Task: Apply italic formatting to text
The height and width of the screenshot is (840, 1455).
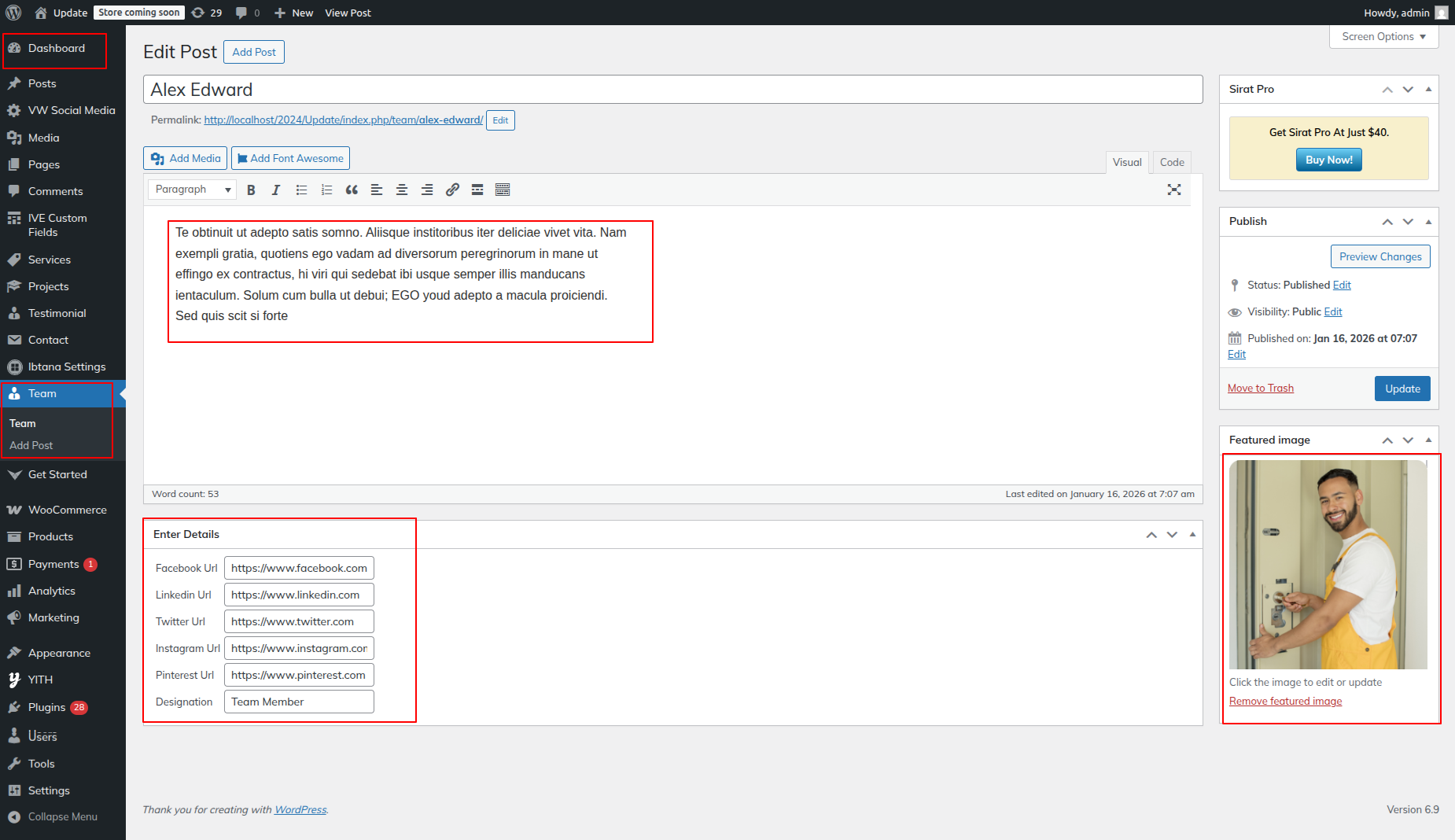Action: [276, 190]
